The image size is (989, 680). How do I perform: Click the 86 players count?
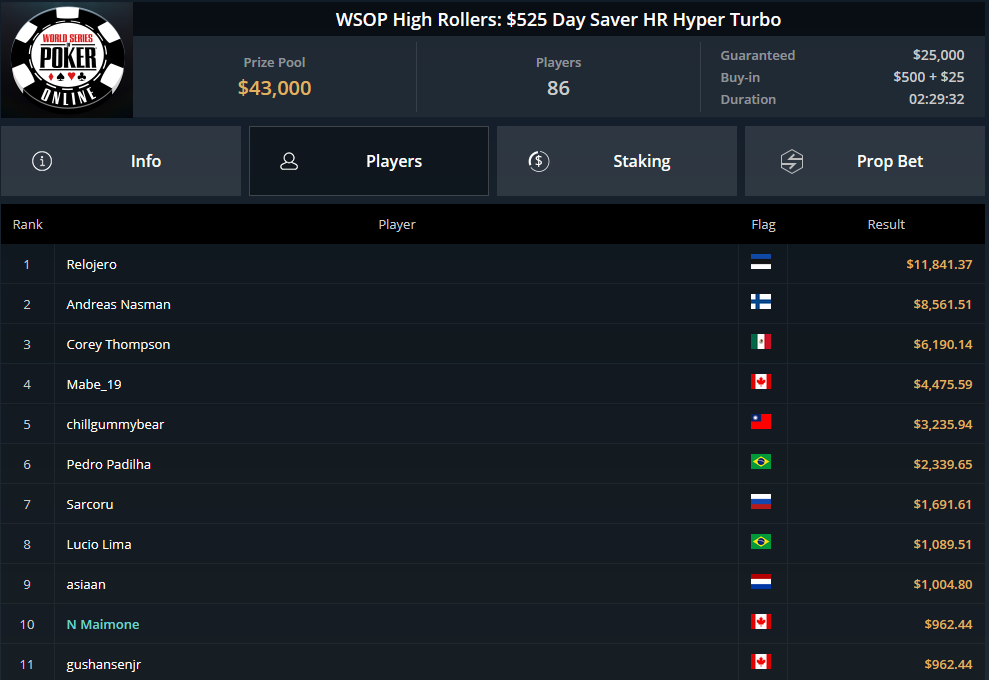tap(558, 88)
